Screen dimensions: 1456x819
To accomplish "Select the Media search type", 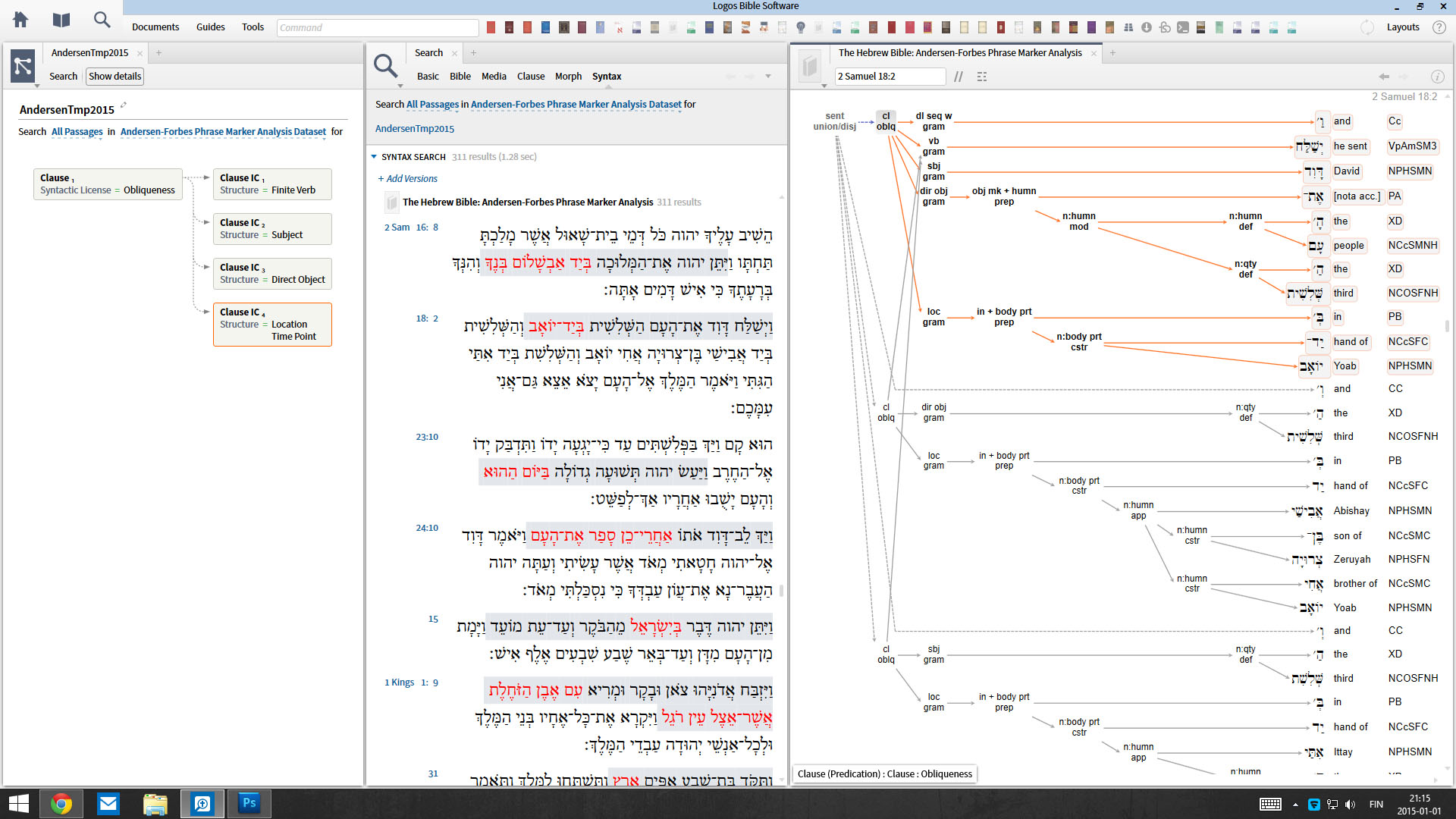I will [x=494, y=77].
